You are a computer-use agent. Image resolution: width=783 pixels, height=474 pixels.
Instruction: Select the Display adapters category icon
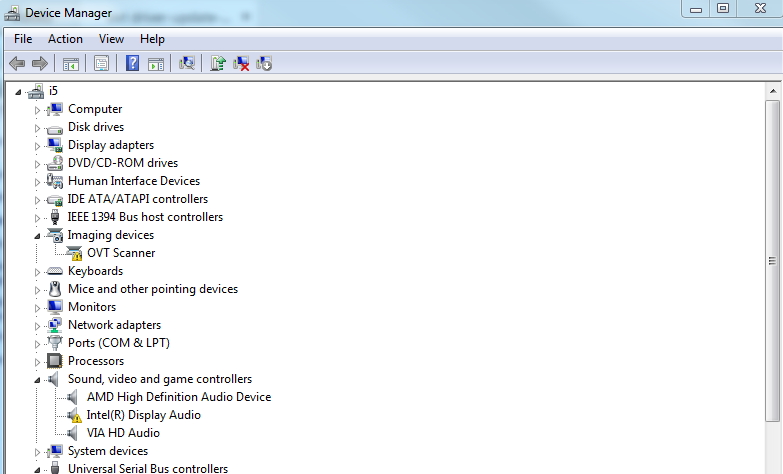(x=54, y=145)
